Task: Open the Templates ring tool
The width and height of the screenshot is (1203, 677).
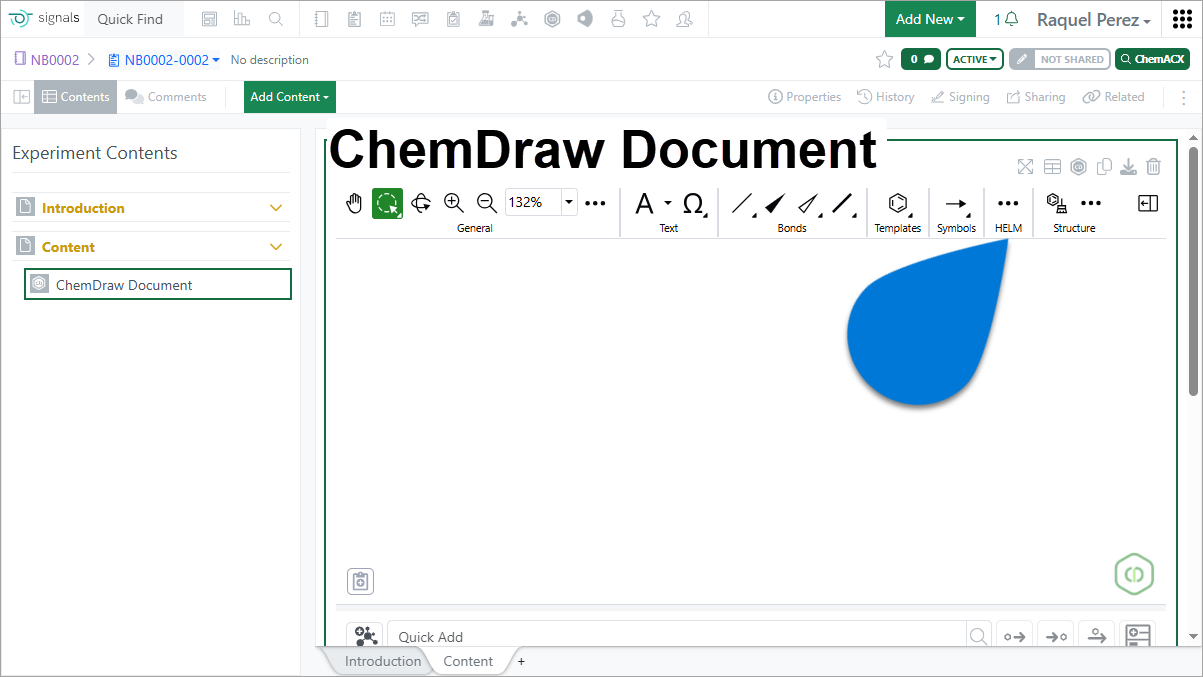Action: coord(898,204)
